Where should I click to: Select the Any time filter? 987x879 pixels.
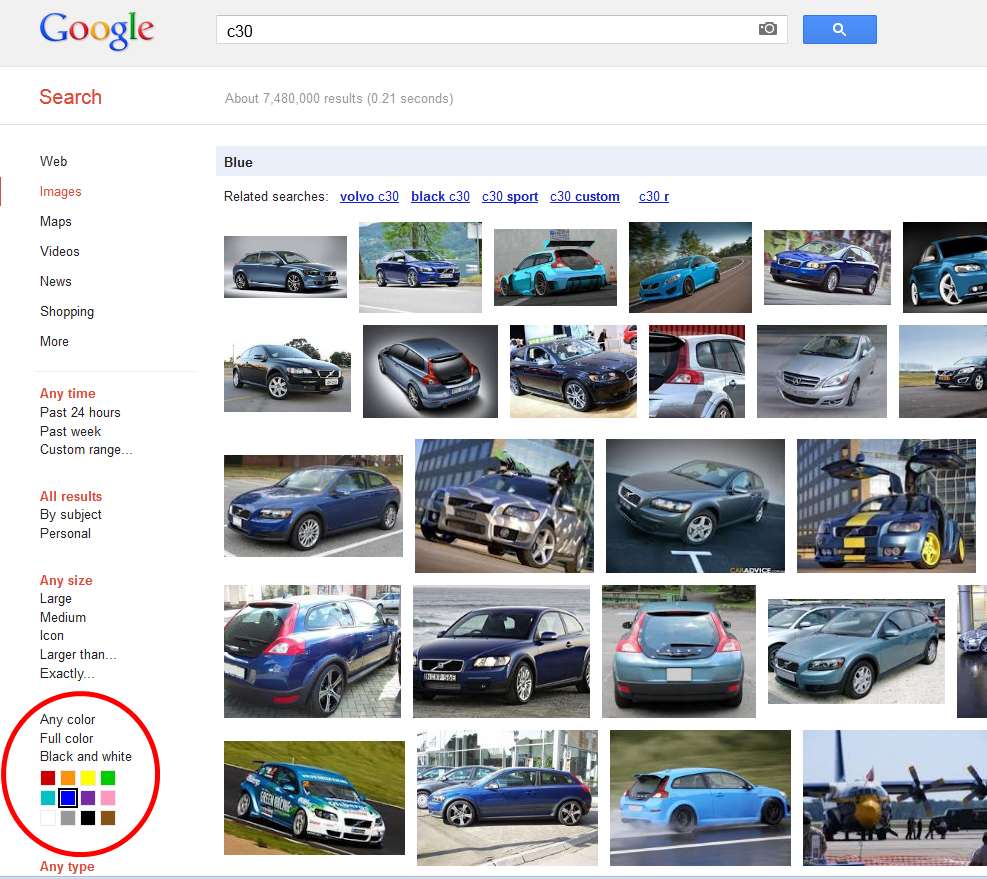67,394
